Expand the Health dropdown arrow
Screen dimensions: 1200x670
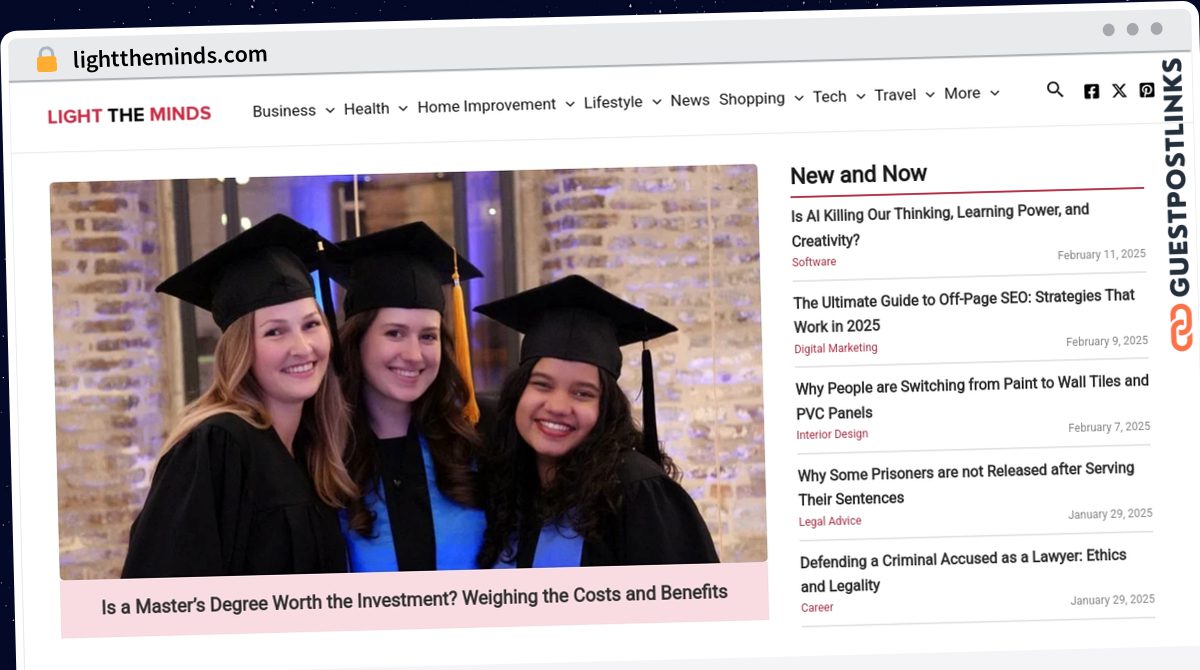coord(403,108)
